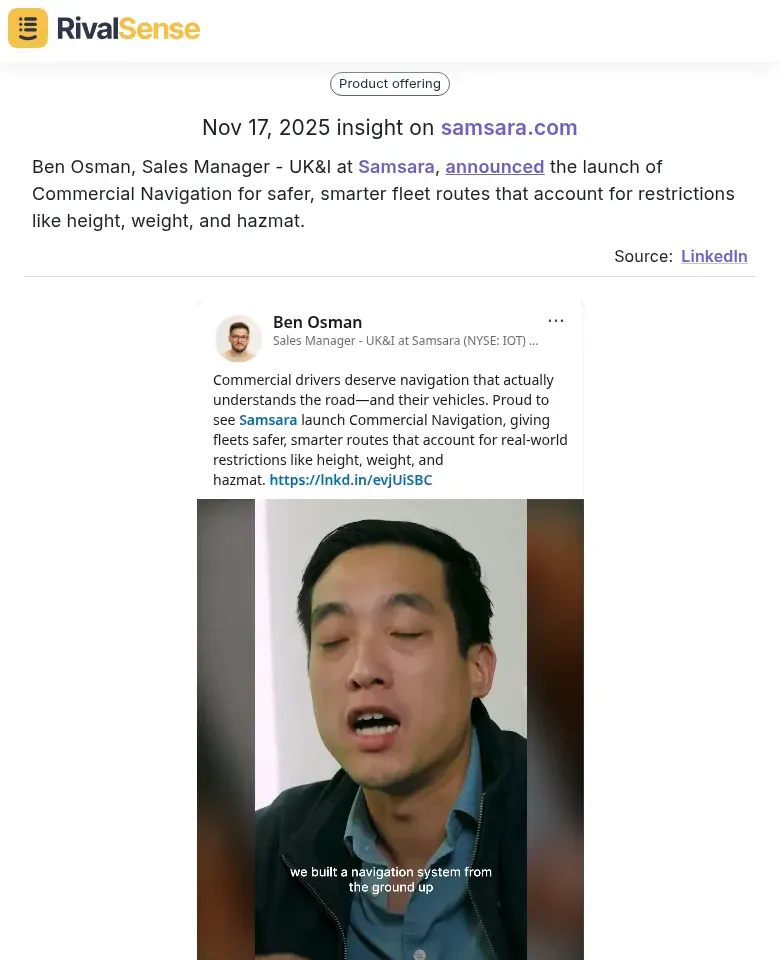Play the embedded video of the speaker

click(390, 729)
